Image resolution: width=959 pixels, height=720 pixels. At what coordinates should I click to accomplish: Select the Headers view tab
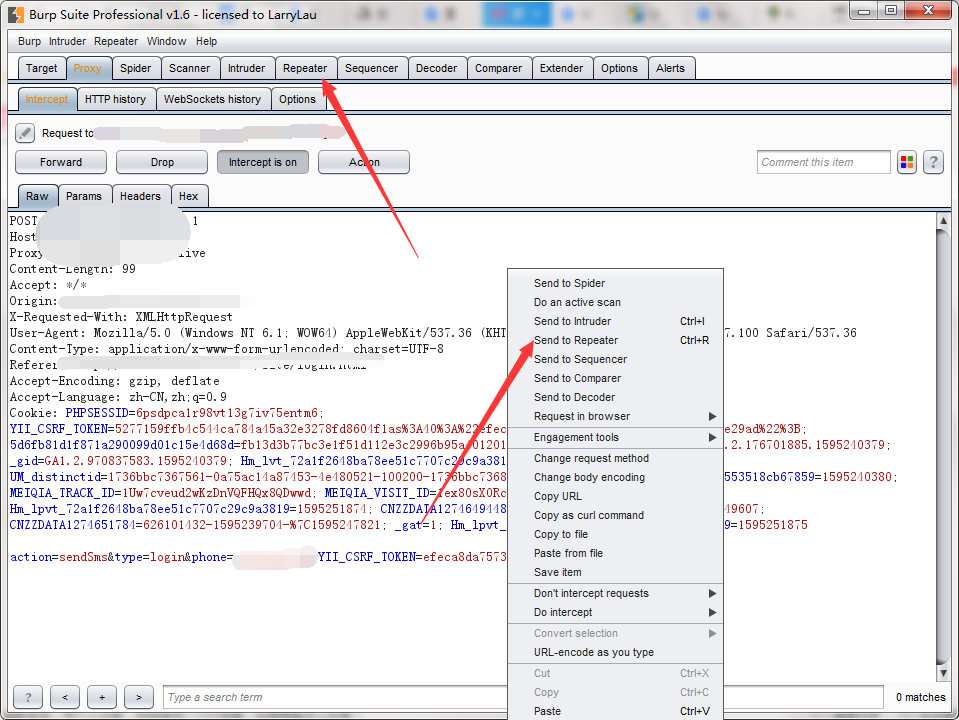(140, 196)
